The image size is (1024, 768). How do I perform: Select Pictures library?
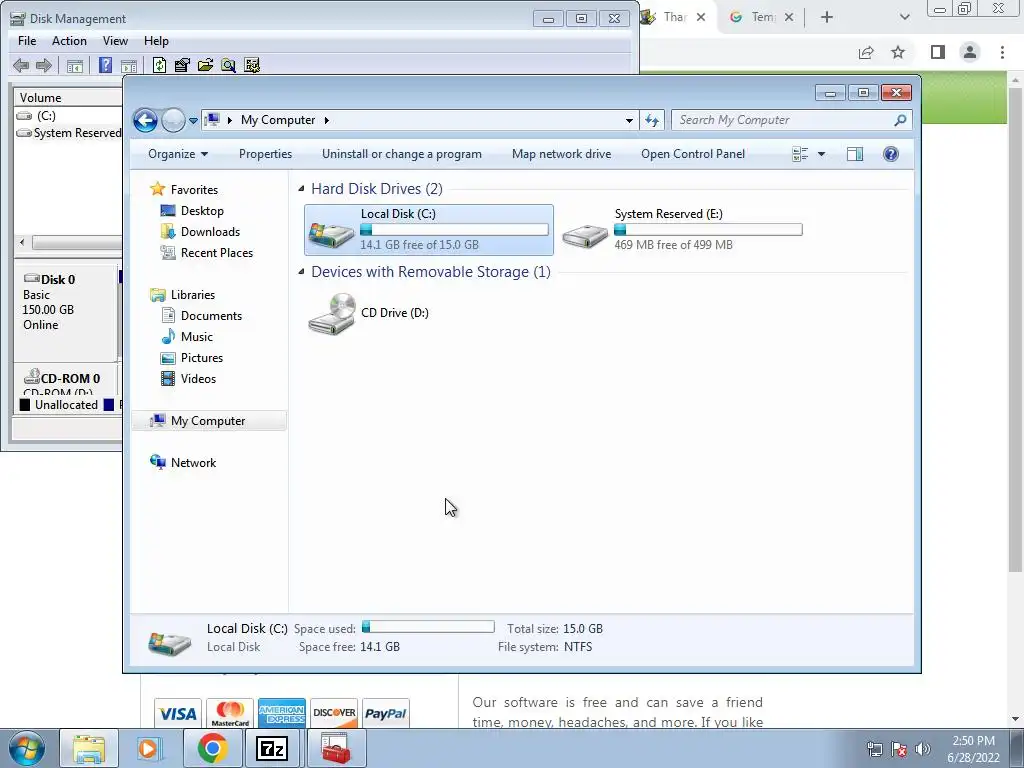(202, 358)
